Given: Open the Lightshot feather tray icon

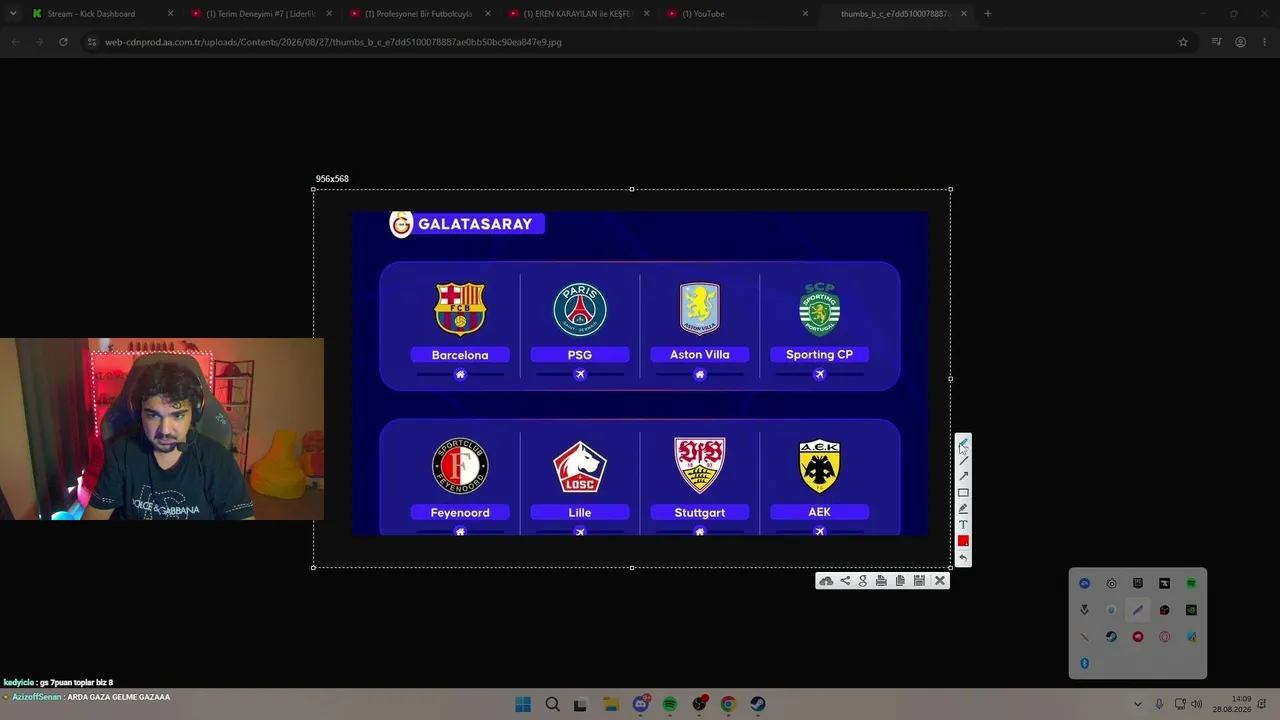Looking at the screenshot, I should 1138,610.
